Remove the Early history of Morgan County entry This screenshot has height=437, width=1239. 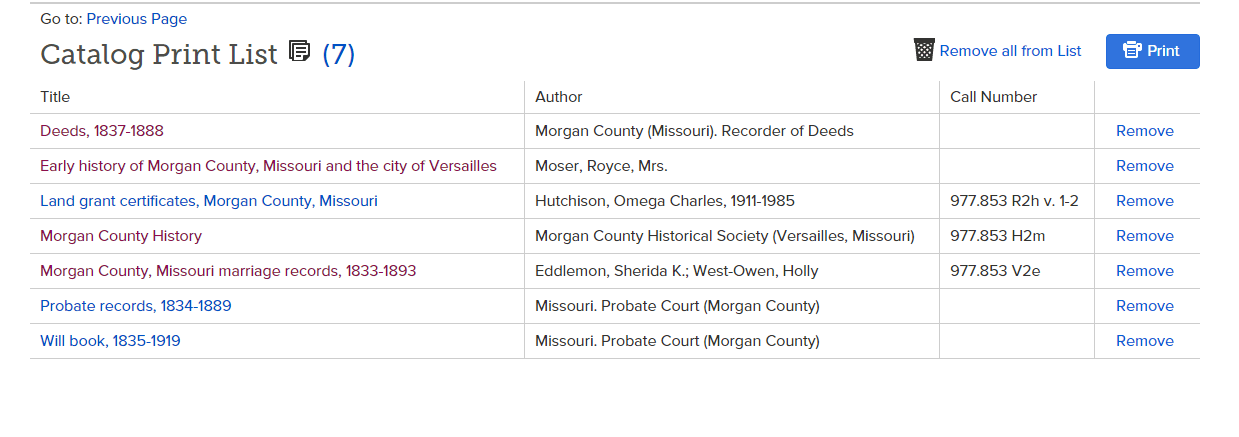coord(1145,166)
